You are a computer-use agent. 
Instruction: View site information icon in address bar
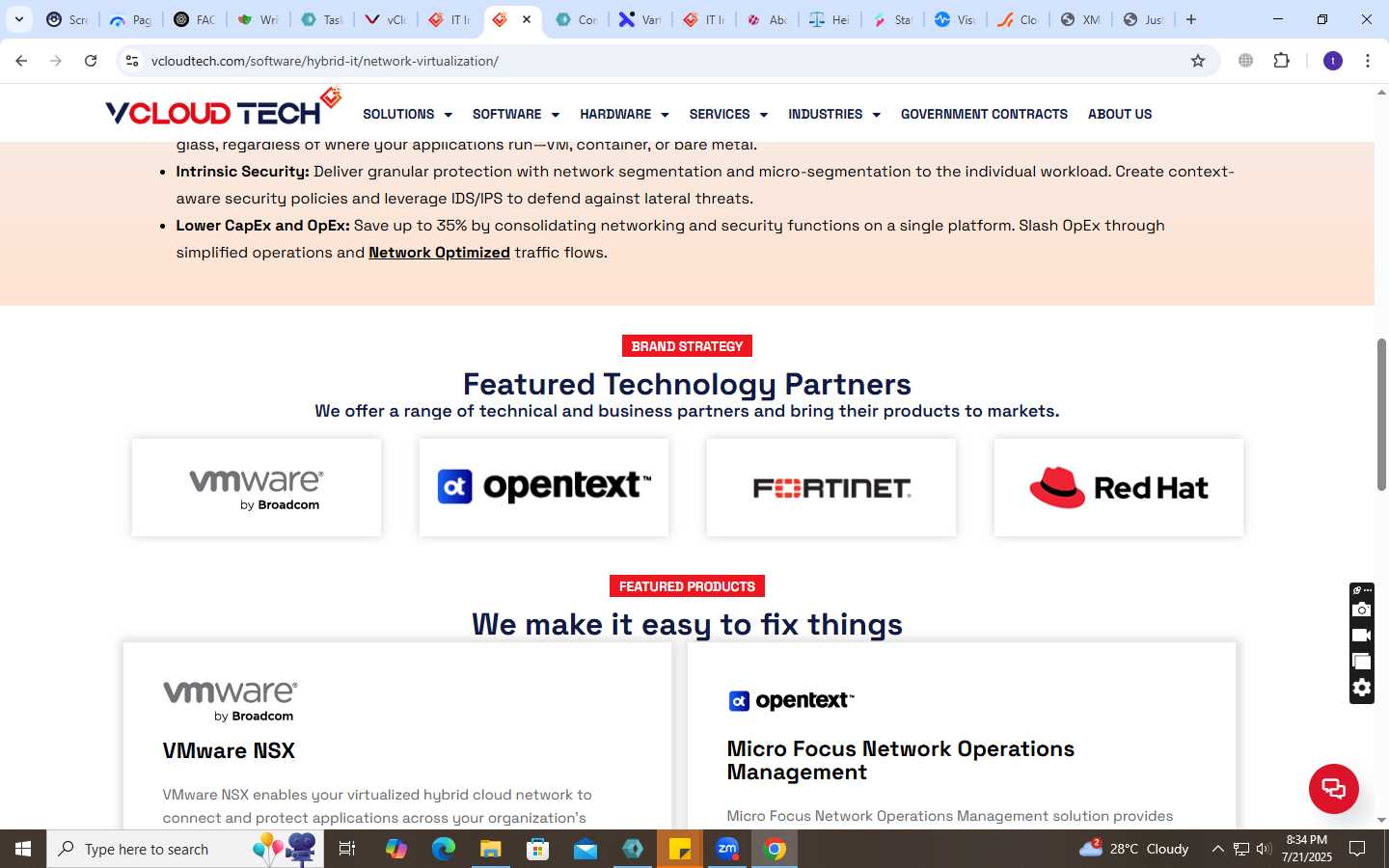coord(132,61)
